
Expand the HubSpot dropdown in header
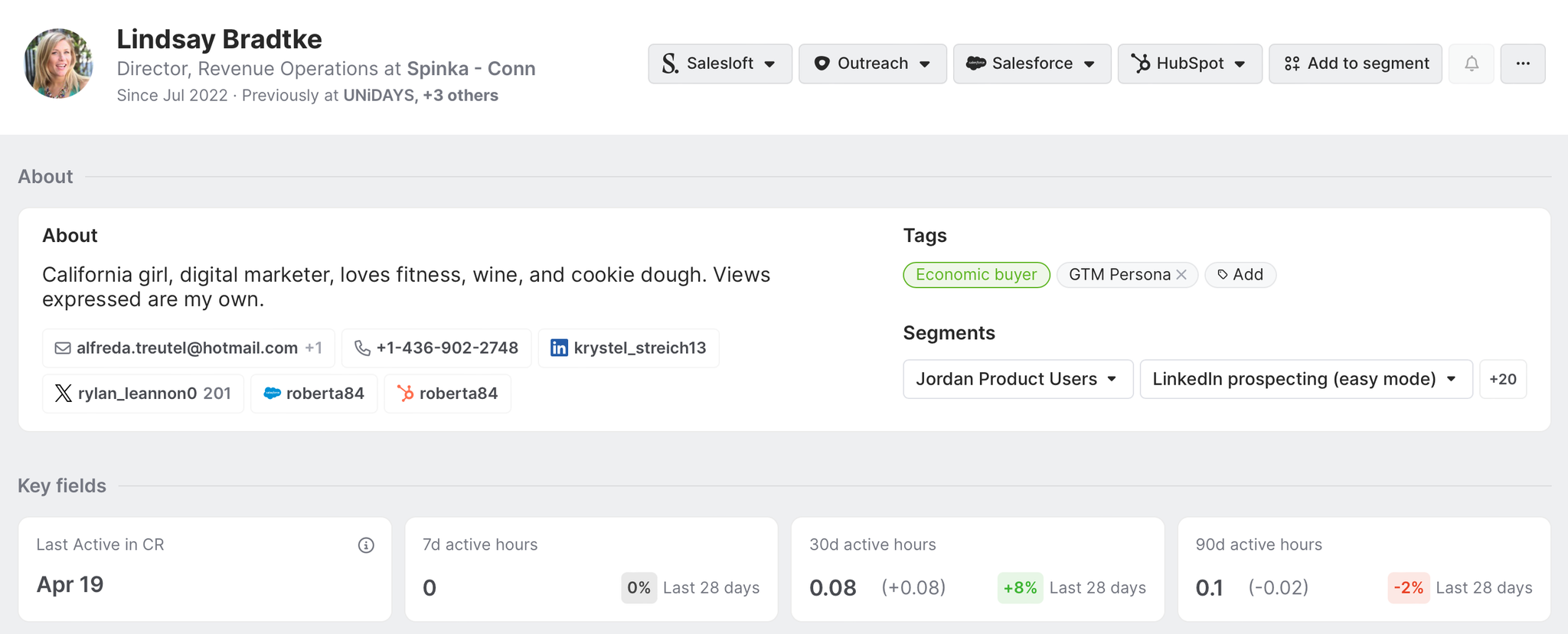pyautogui.click(x=1189, y=64)
